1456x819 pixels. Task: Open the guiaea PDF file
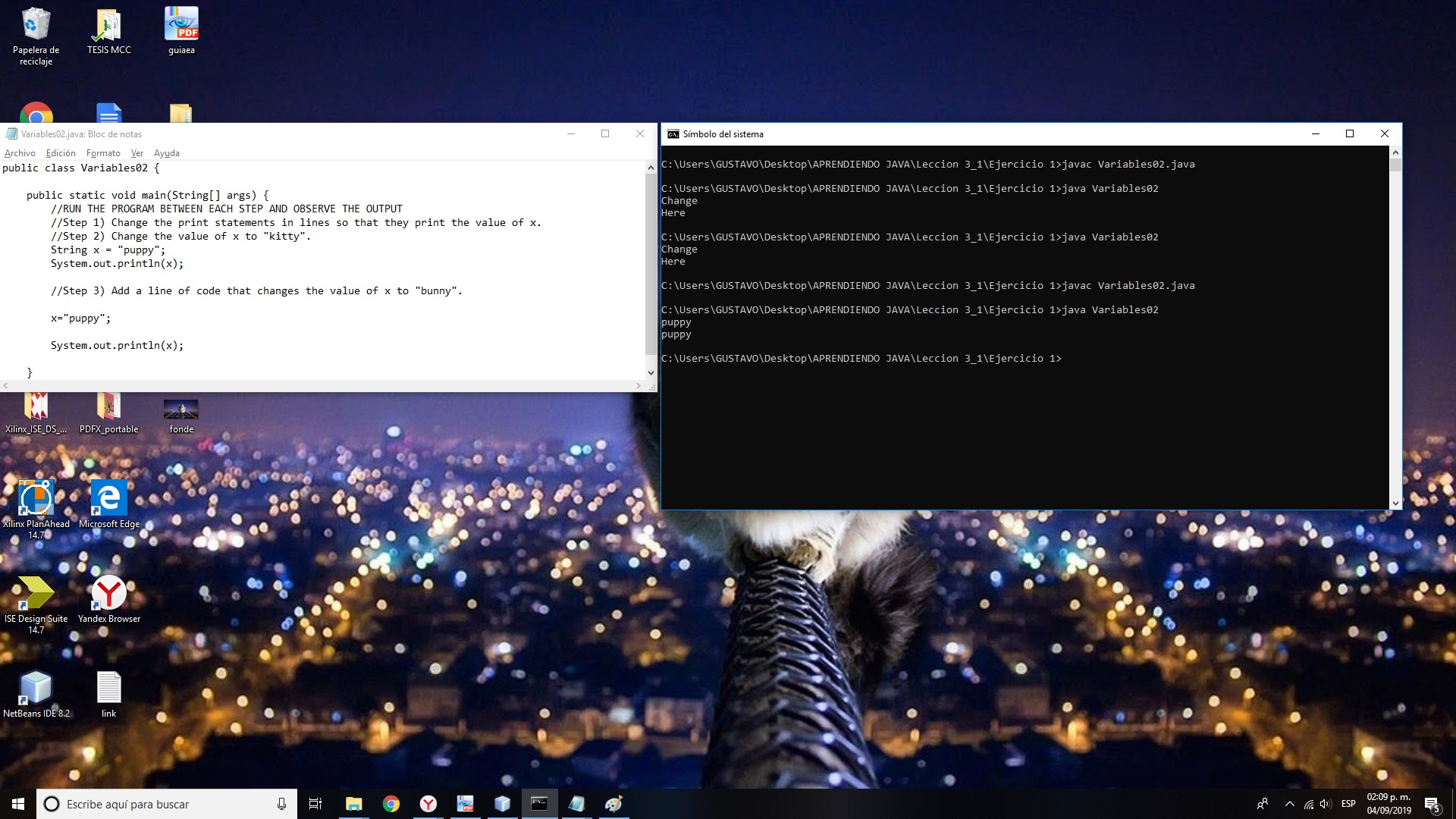point(180,23)
